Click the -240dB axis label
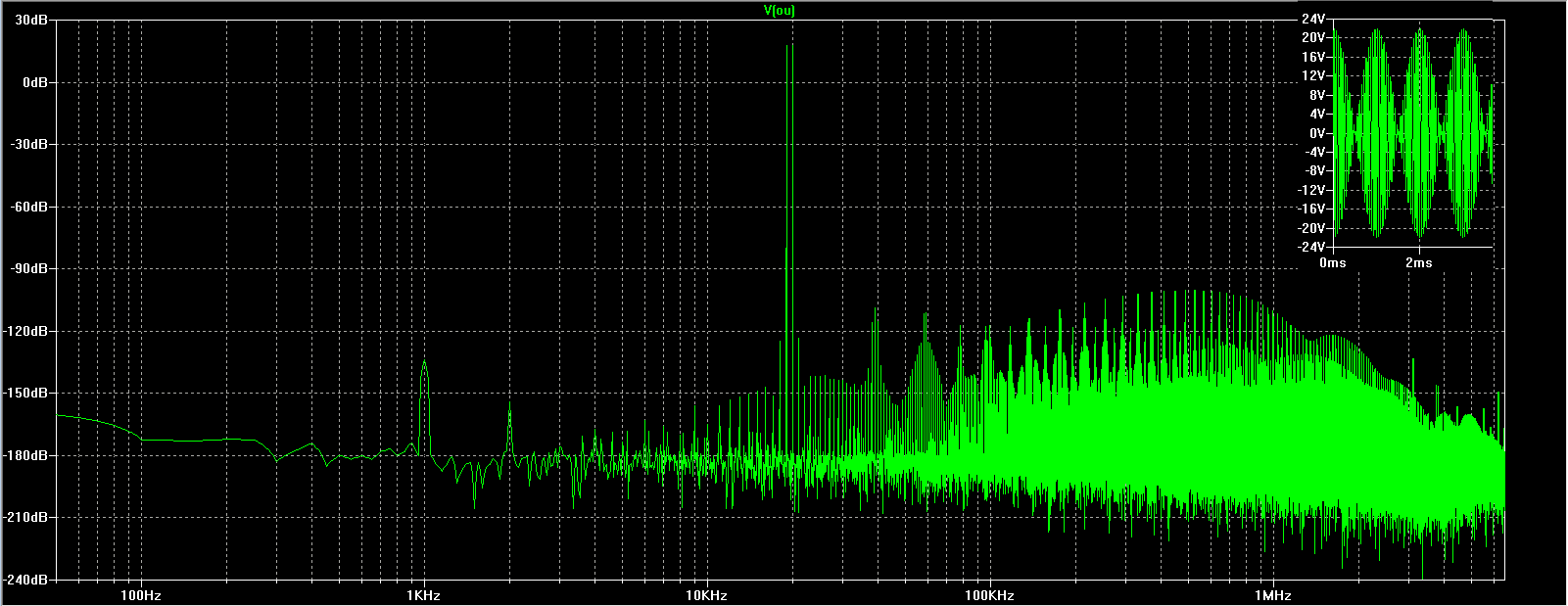 click(x=26, y=580)
